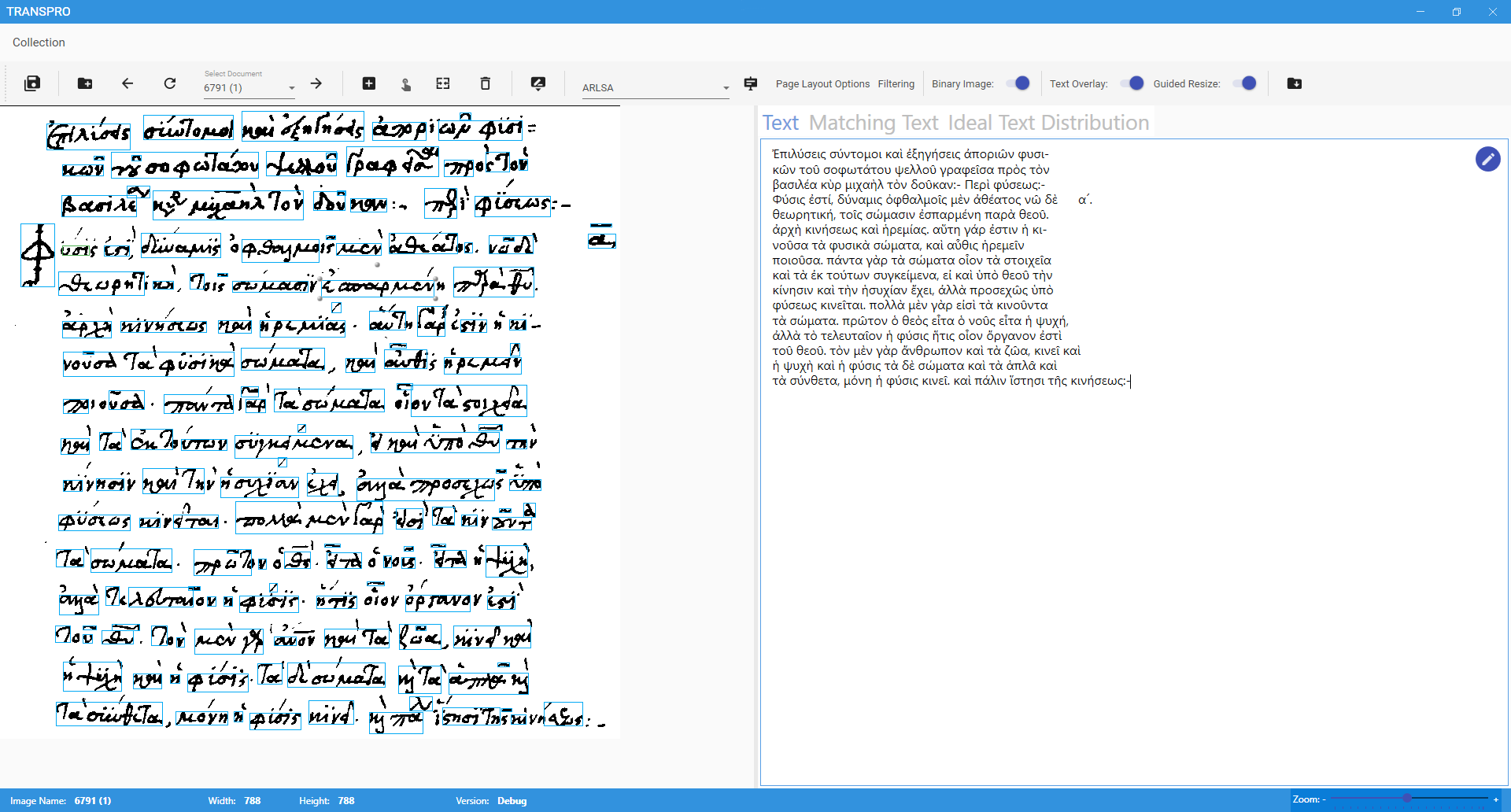Open the Collection menu
Viewport: 1511px width, 812px height.
point(38,42)
